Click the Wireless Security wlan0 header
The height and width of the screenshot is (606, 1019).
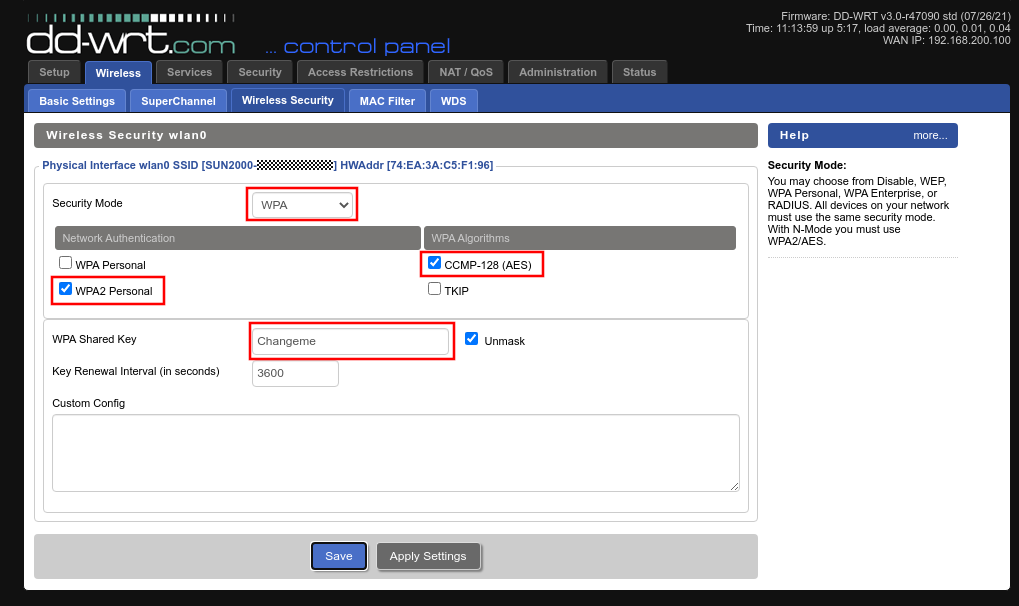click(396, 135)
